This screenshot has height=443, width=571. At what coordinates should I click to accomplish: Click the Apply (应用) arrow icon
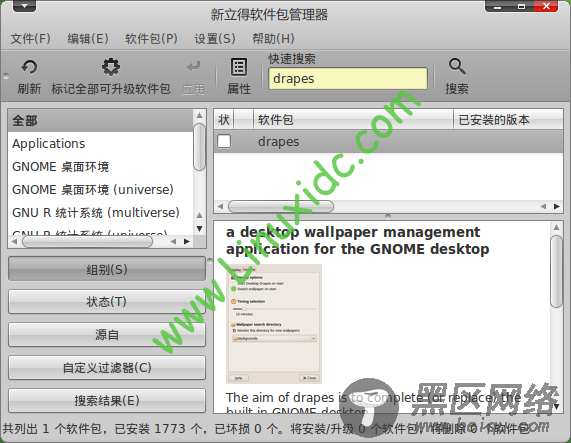coord(193,67)
